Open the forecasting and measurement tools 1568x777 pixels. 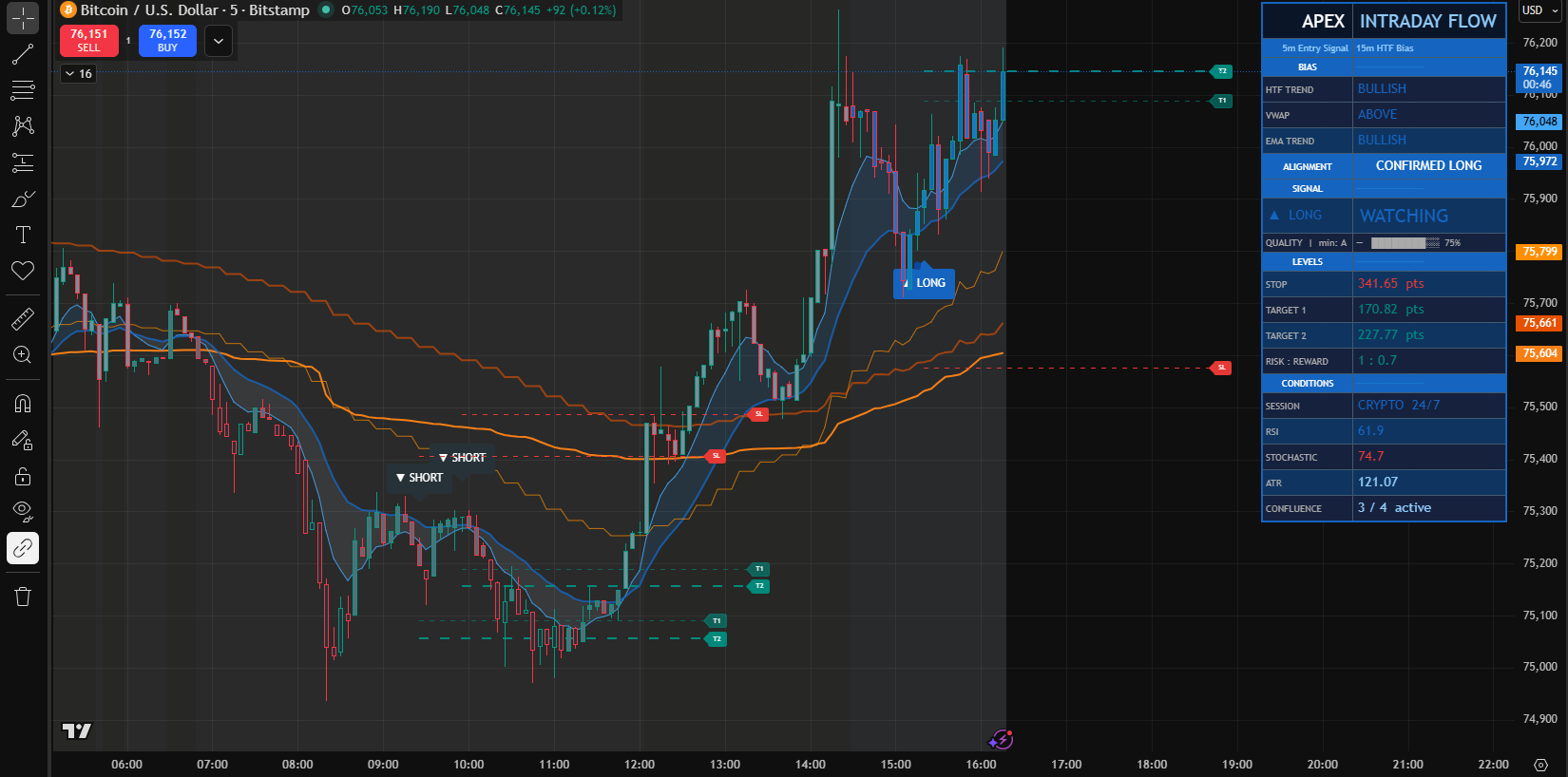(23, 162)
